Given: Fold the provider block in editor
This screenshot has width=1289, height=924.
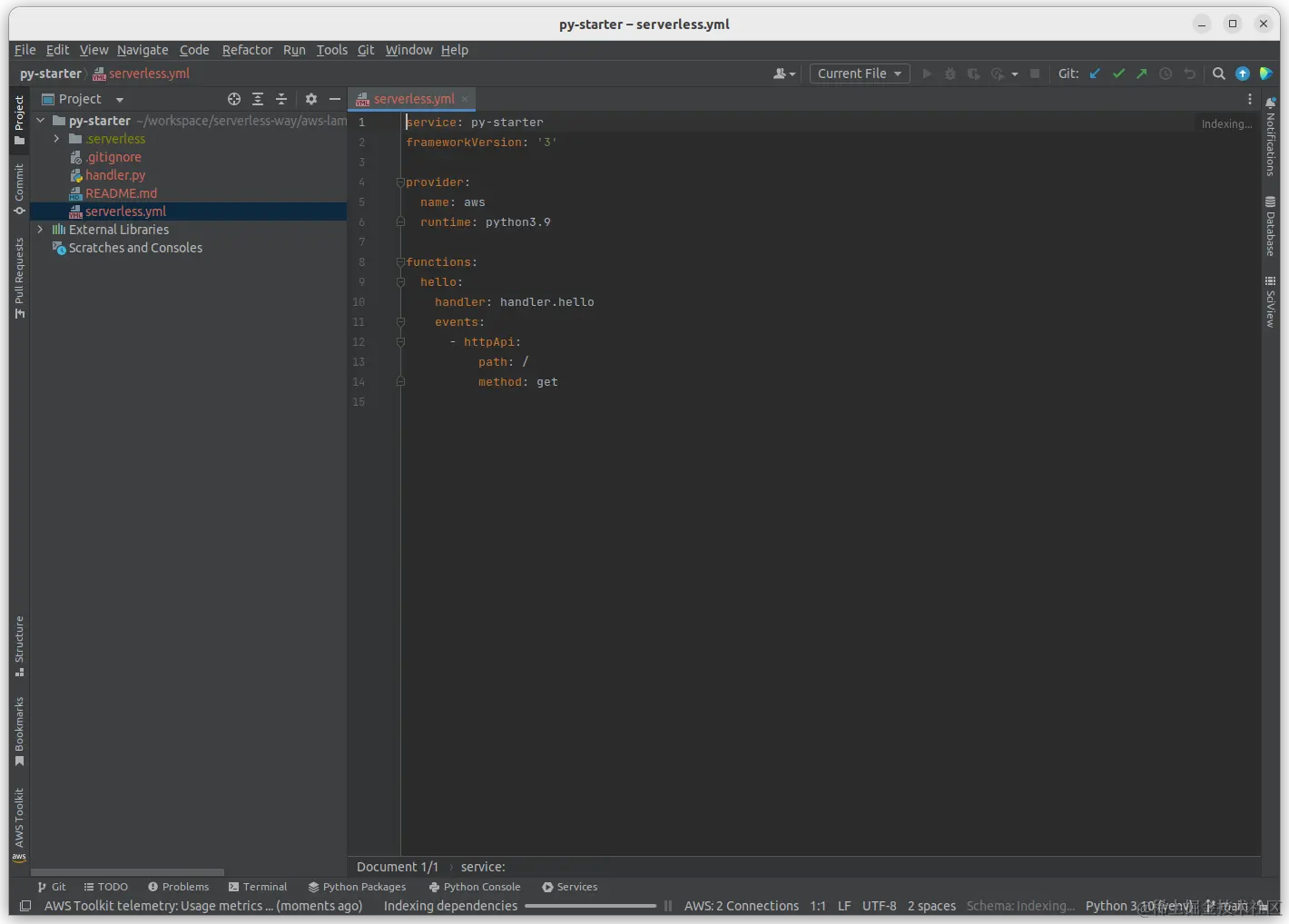Looking at the screenshot, I should (x=400, y=182).
